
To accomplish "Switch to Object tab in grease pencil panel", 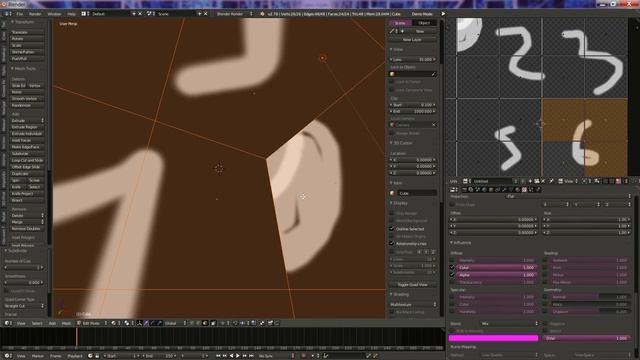I will (424, 23).
